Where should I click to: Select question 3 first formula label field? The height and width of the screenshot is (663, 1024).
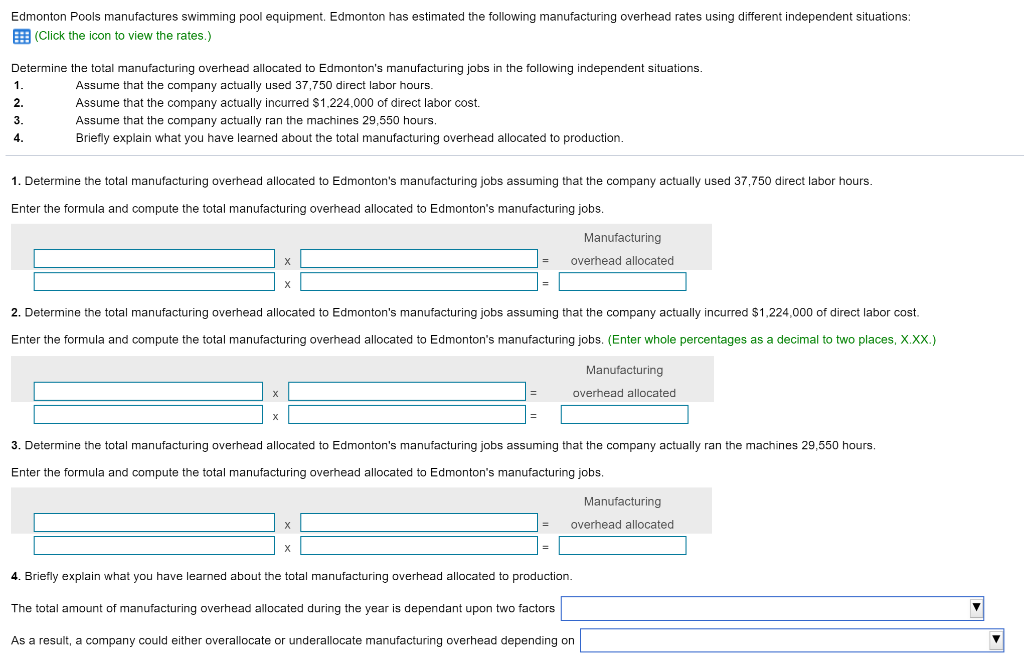click(154, 523)
